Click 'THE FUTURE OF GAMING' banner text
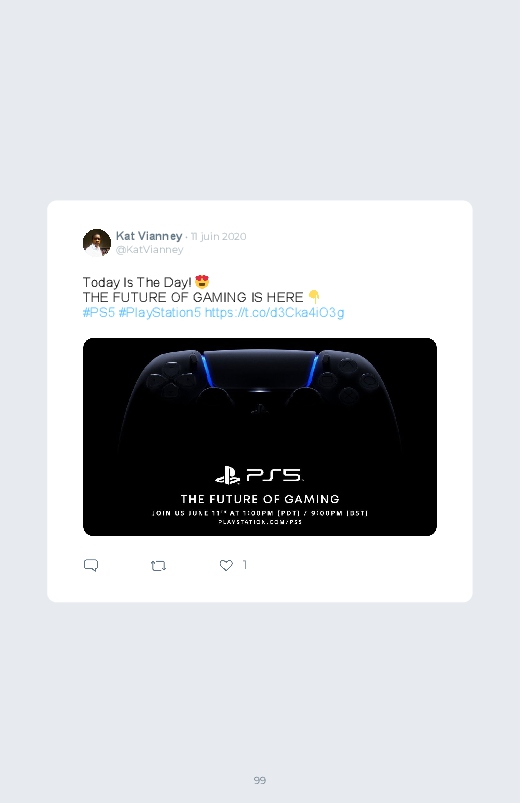This screenshot has width=520, height=803. 260,499
